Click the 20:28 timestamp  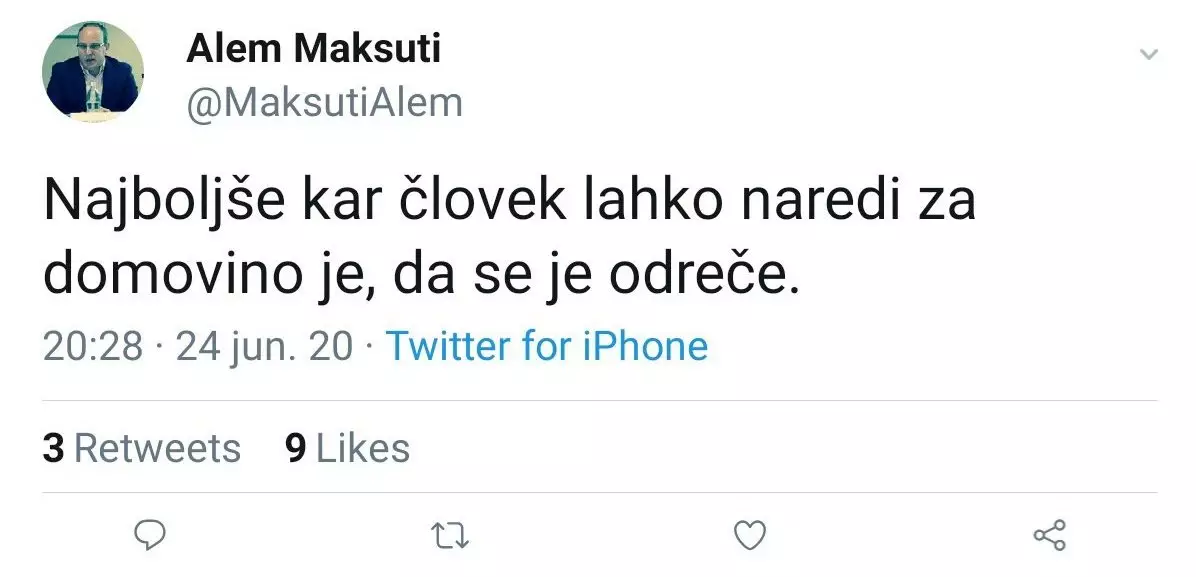94,347
